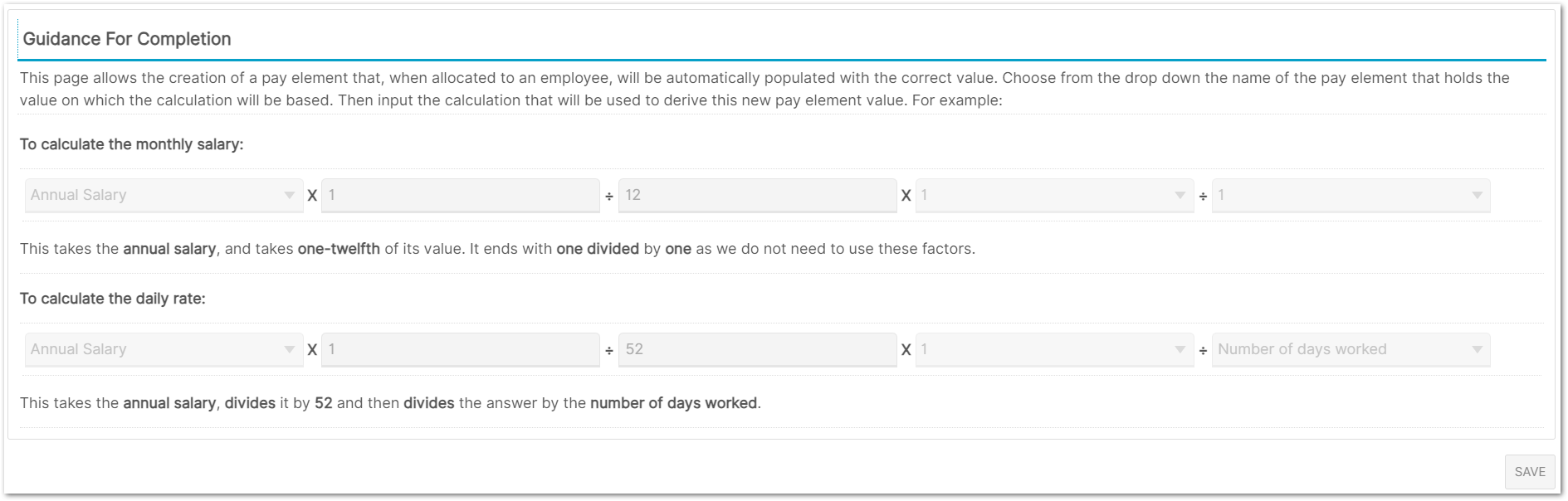The width and height of the screenshot is (1568, 501).
Task: Open the multiply-by dropdown in monthly salary row
Action: 1054,196
